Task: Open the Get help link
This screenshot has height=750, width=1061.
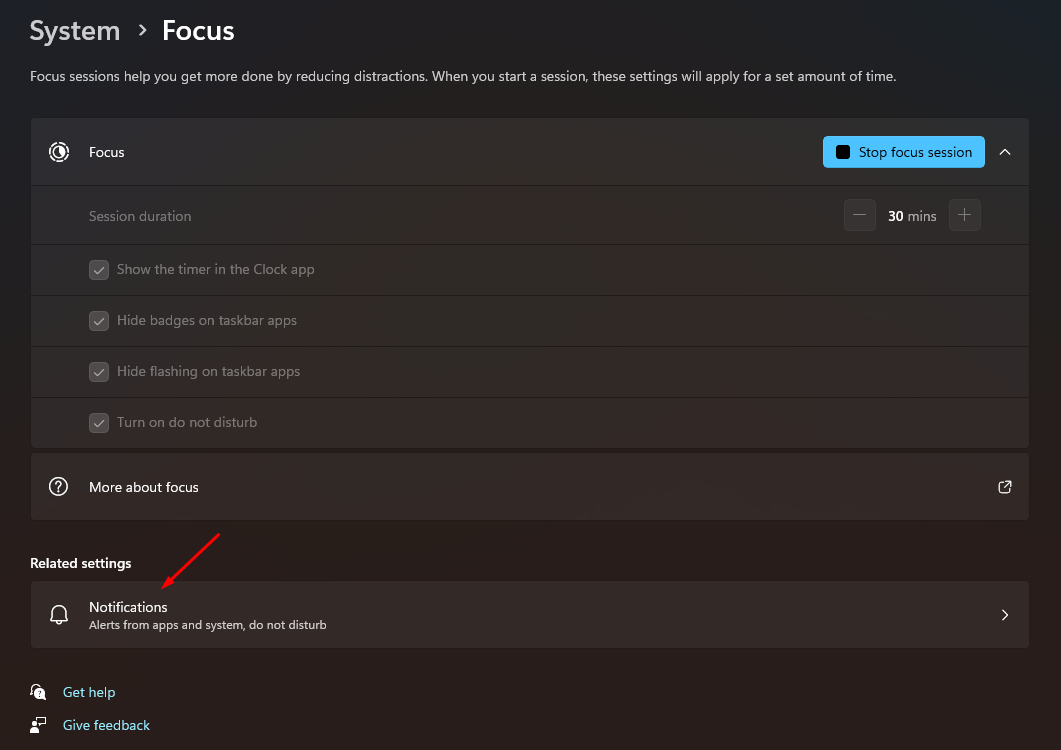Action: coord(89,692)
